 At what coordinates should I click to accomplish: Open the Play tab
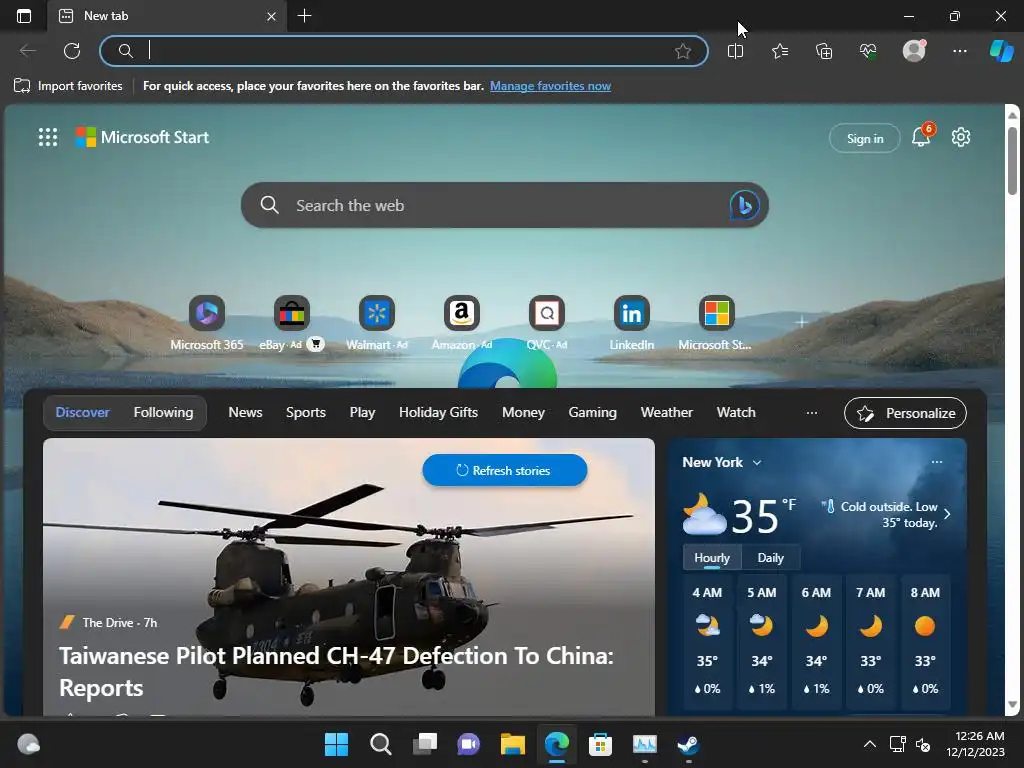[x=362, y=412]
